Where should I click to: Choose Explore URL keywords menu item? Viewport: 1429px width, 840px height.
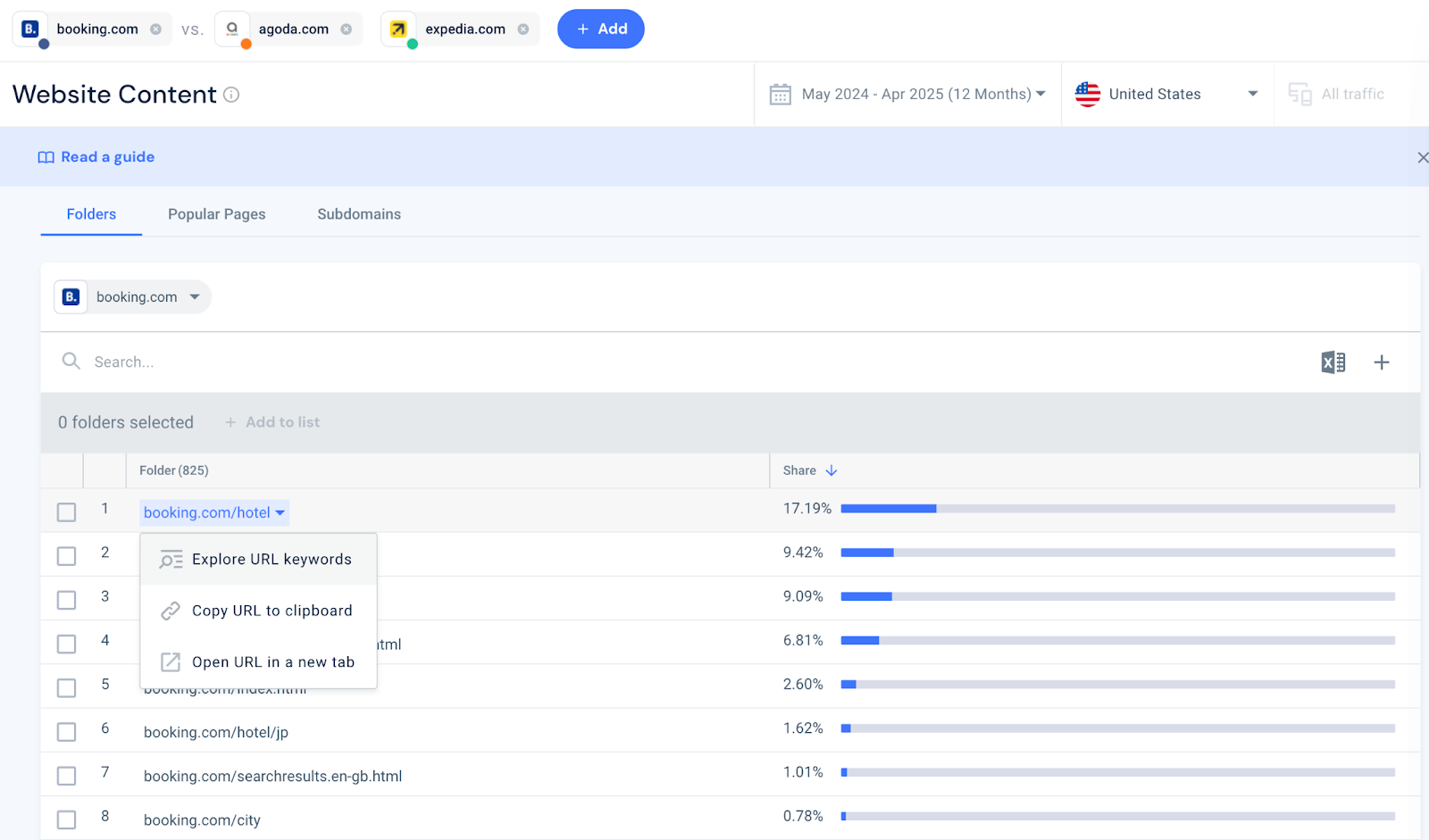coord(259,560)
